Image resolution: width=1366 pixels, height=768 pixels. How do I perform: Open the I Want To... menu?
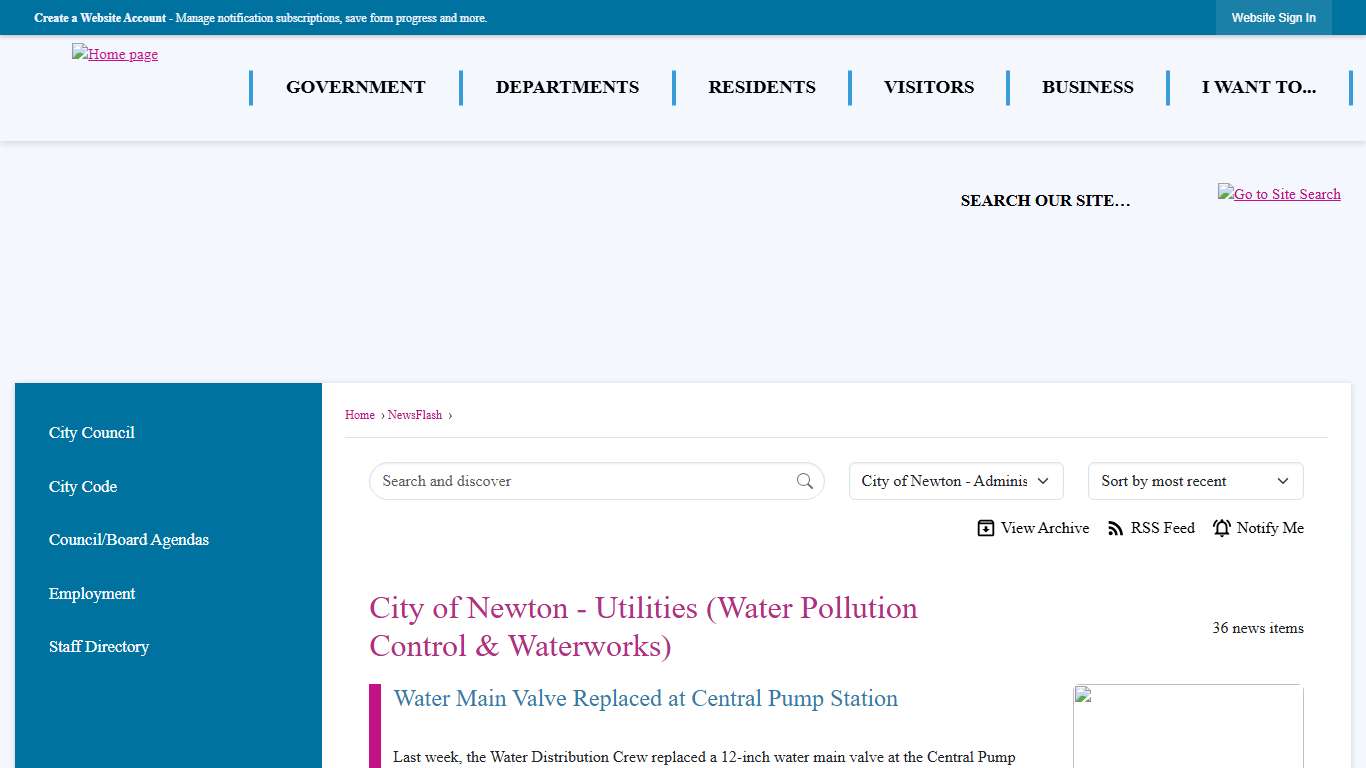pyautogui.click(x=1258, y=87)
